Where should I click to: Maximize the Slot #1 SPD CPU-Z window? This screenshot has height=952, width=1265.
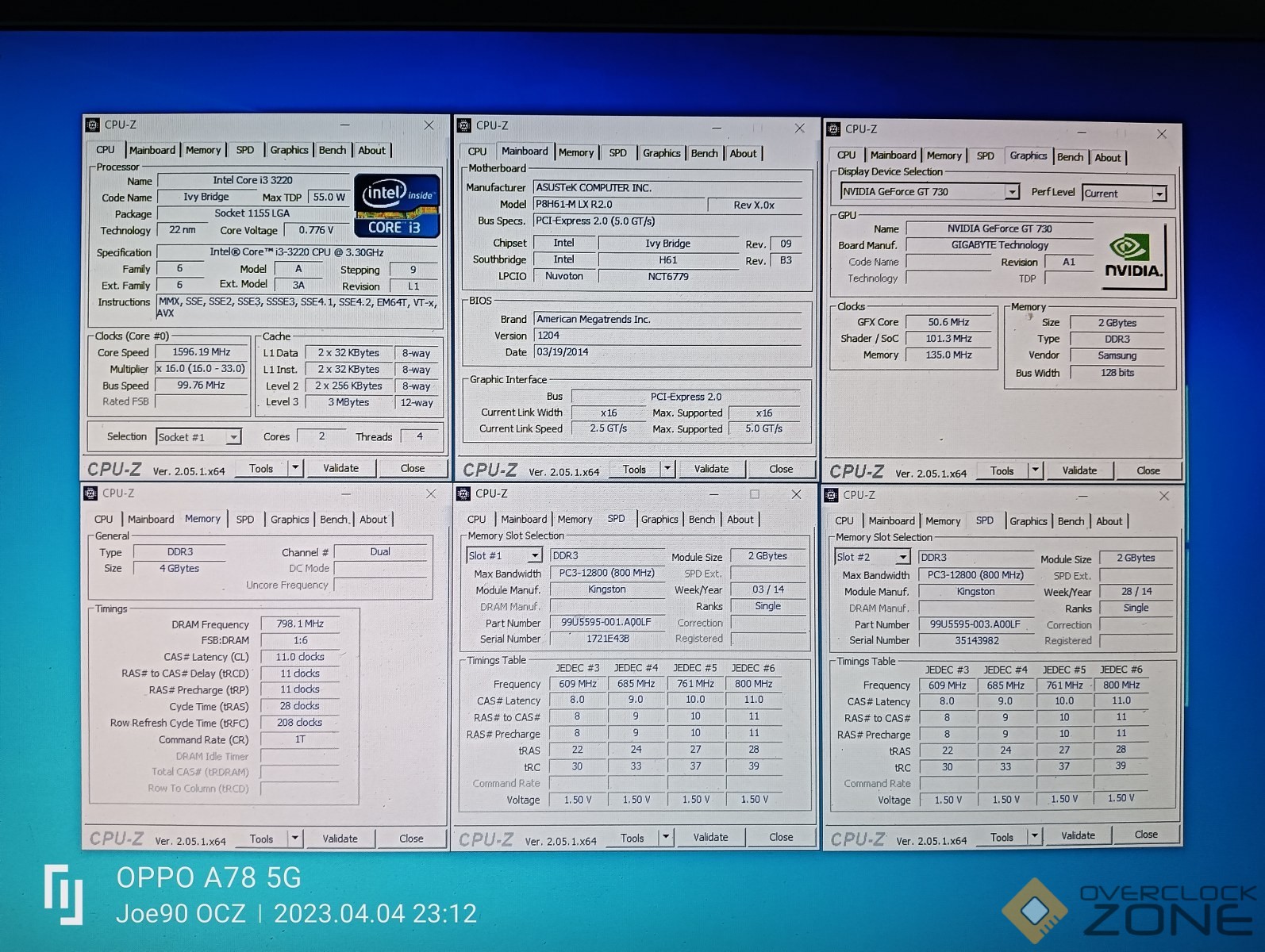[755, 493]
